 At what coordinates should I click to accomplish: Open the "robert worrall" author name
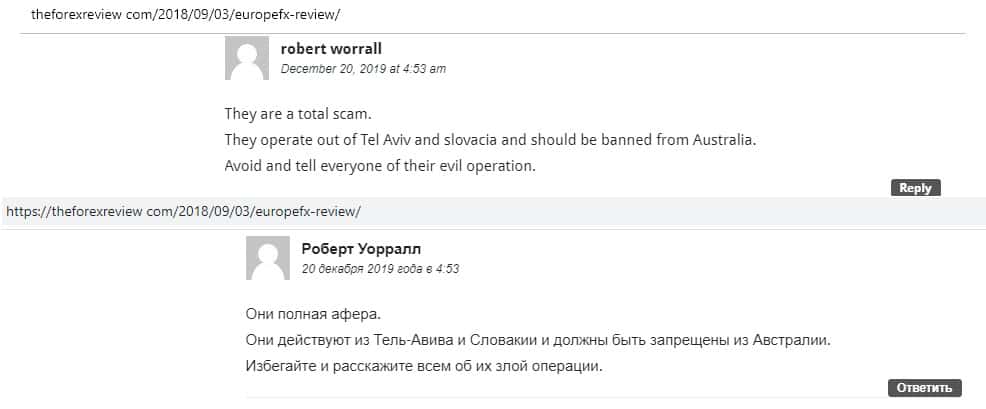click(331, 49)
